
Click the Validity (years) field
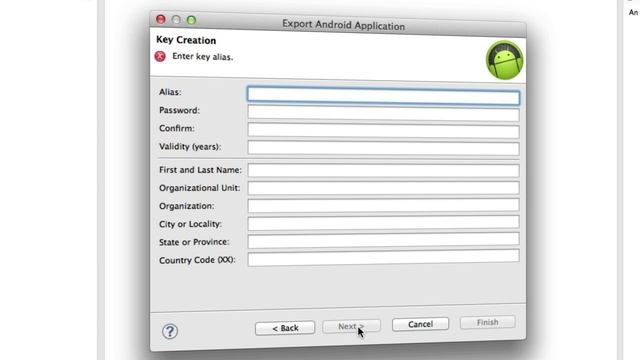pyautogui.click(x=383, y=148)
